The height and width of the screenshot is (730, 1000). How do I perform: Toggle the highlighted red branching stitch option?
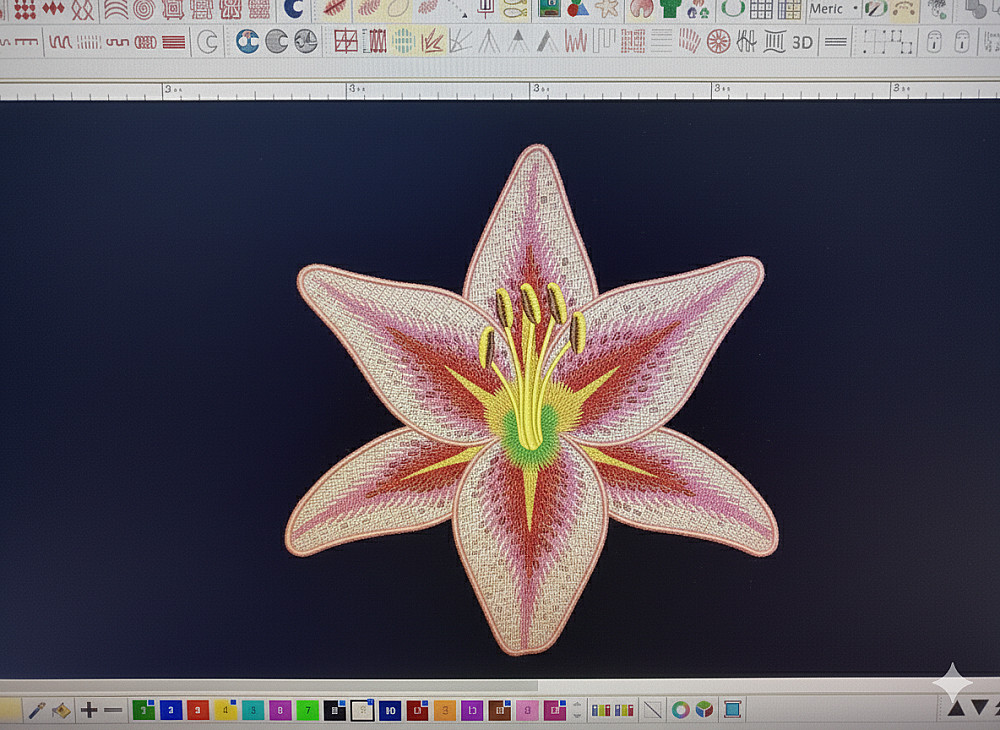432,42
